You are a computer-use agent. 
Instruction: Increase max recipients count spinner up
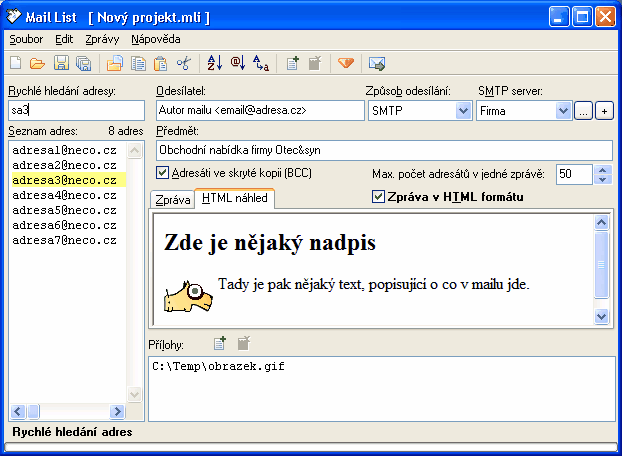[603, 170]
